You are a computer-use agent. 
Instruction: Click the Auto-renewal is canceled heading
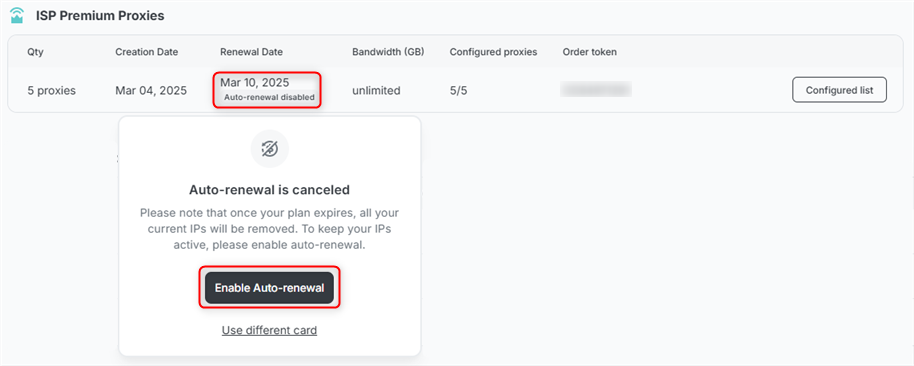[x=269, y=189]
